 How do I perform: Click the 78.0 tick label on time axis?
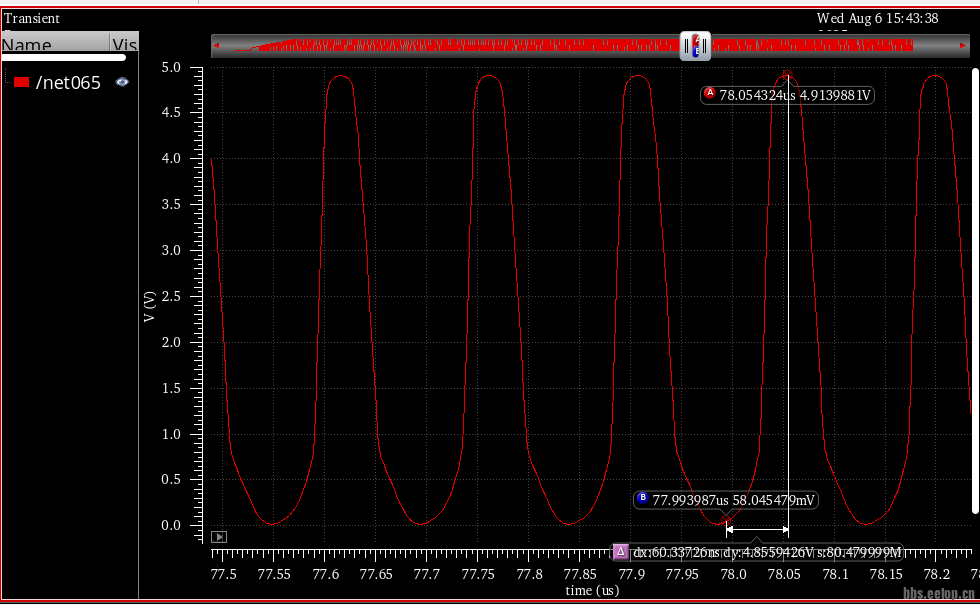[733, 574]
